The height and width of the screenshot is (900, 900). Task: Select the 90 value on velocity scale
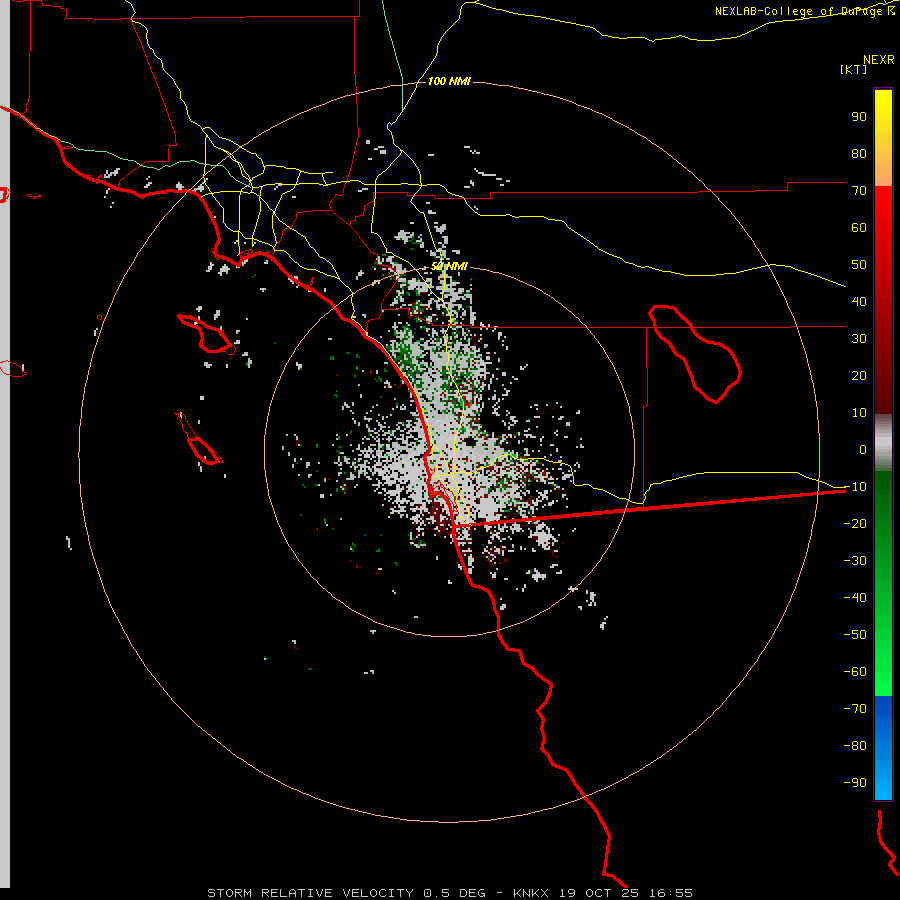[x=859, y=117]
